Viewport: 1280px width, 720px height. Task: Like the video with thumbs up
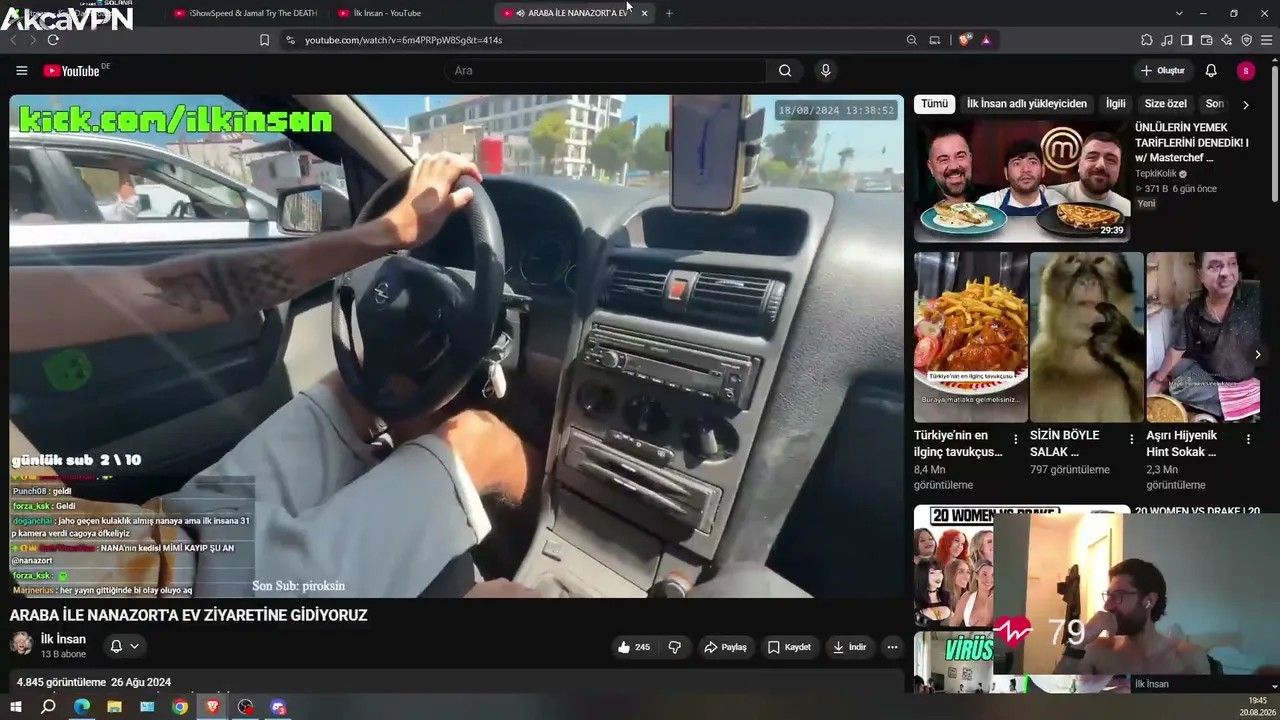point(634,647)
